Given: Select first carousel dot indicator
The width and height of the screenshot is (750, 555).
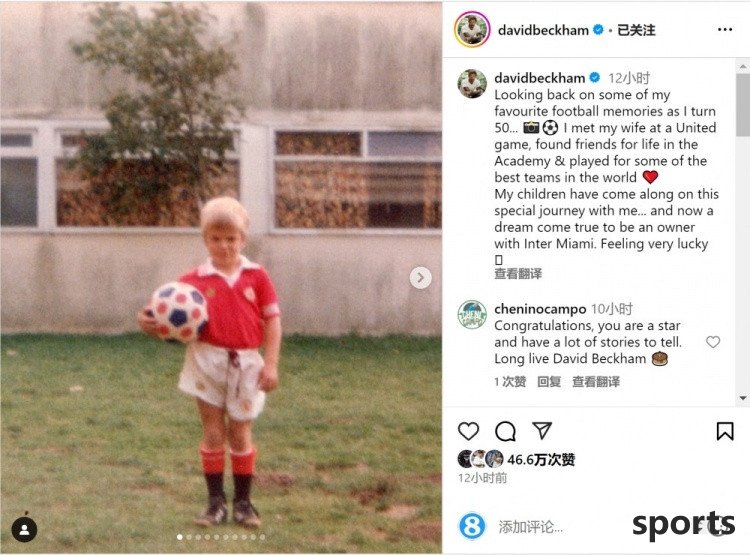Looking at the screenshot, I should [x=180, y=537].
